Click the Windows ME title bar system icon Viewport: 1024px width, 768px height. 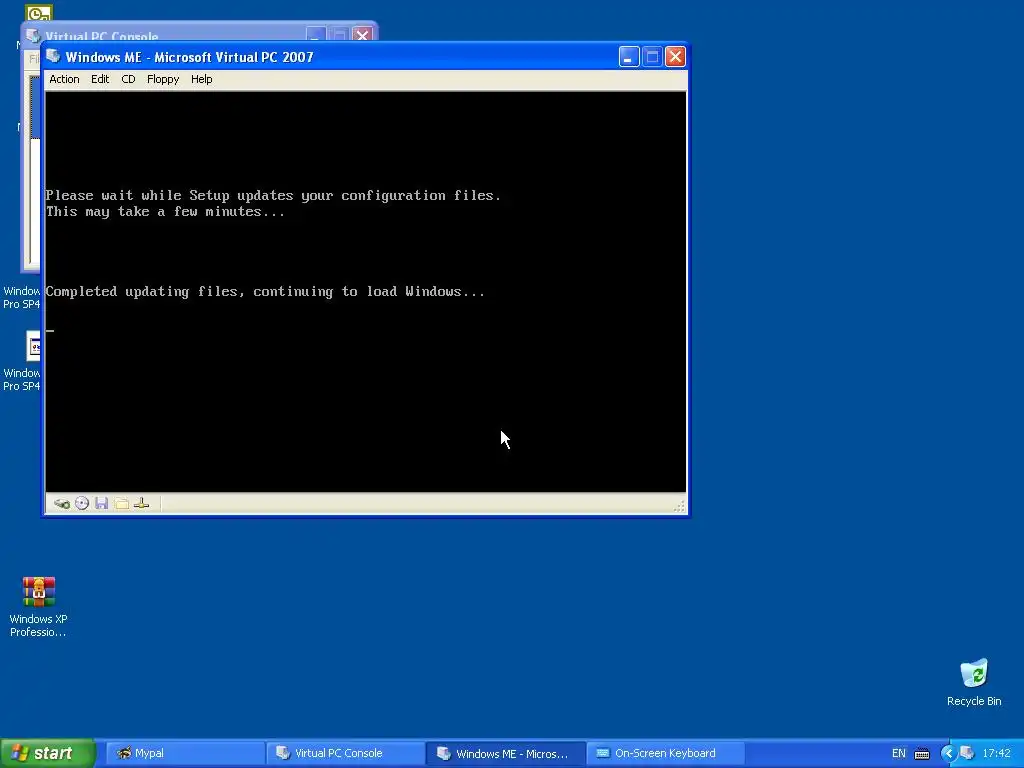[54, 57]
